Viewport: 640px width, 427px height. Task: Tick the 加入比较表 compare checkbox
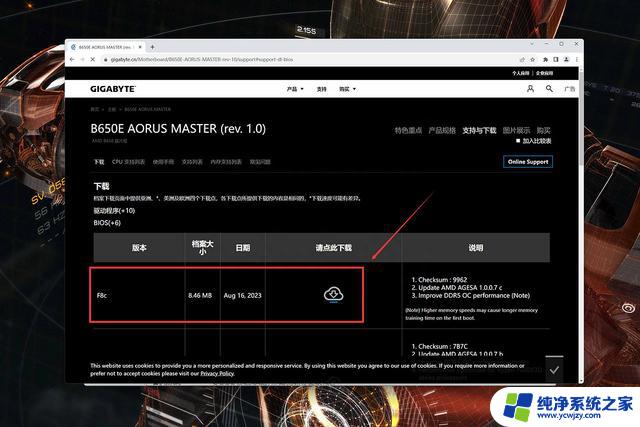pyautogui.click(x=518, y=140)
